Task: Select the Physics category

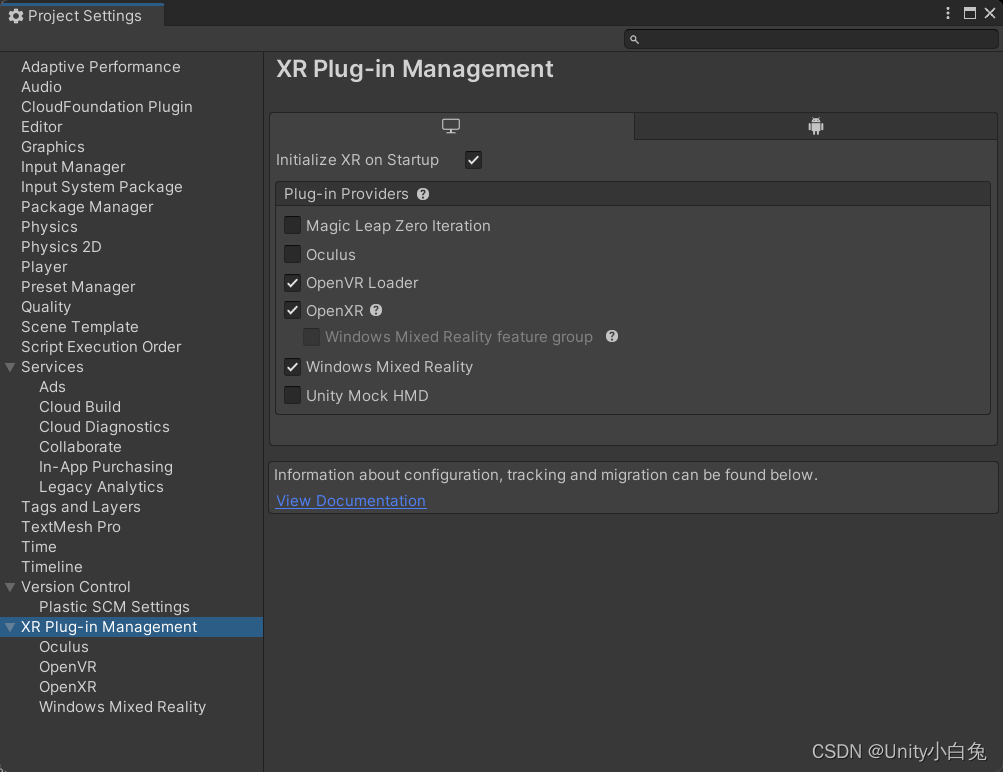Action: click(x=49, y=227)
